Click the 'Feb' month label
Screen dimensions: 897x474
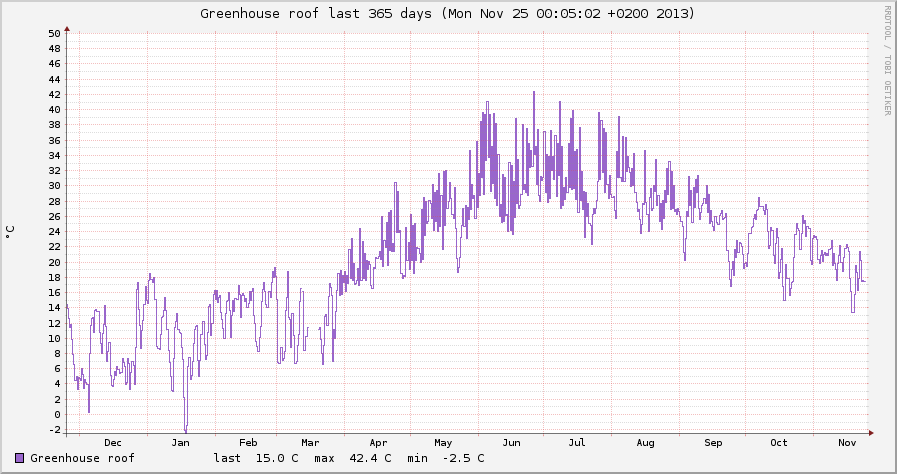click(x=248, y=443)
